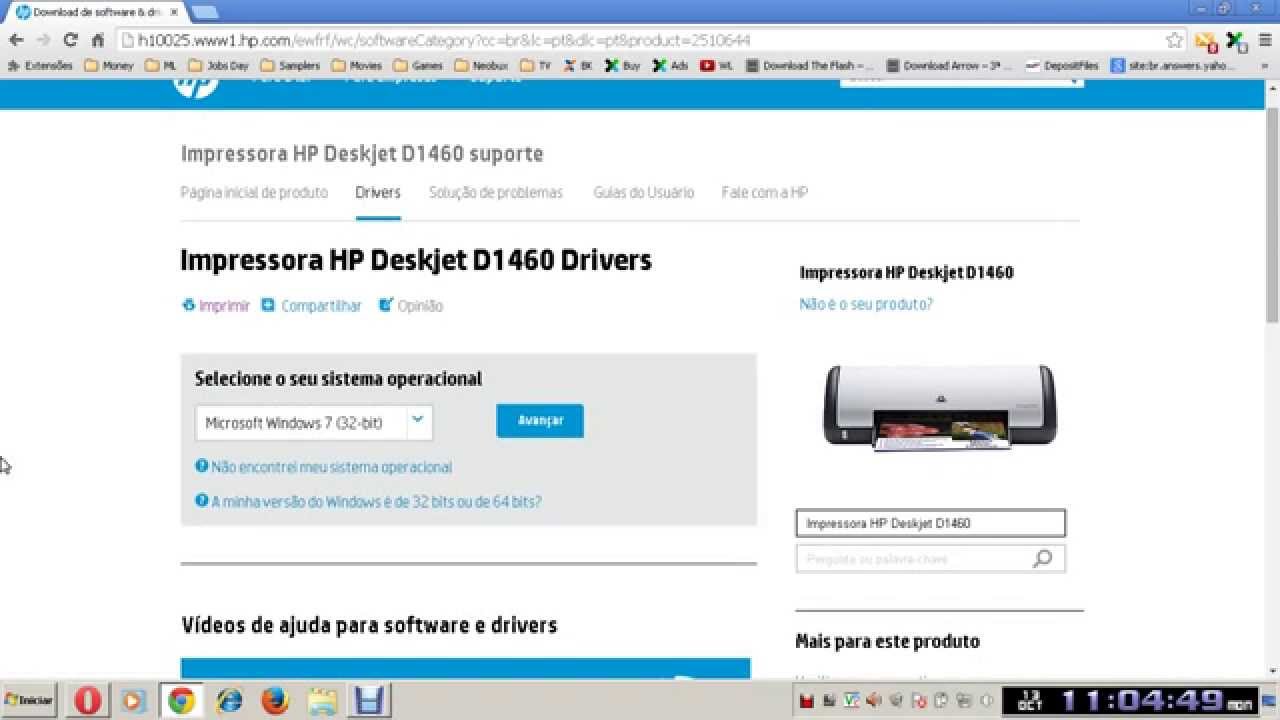The height and width of the screenshot is (720, 1280).
Task: Click the Não é o seu produto link
Action: pos(866,304)
